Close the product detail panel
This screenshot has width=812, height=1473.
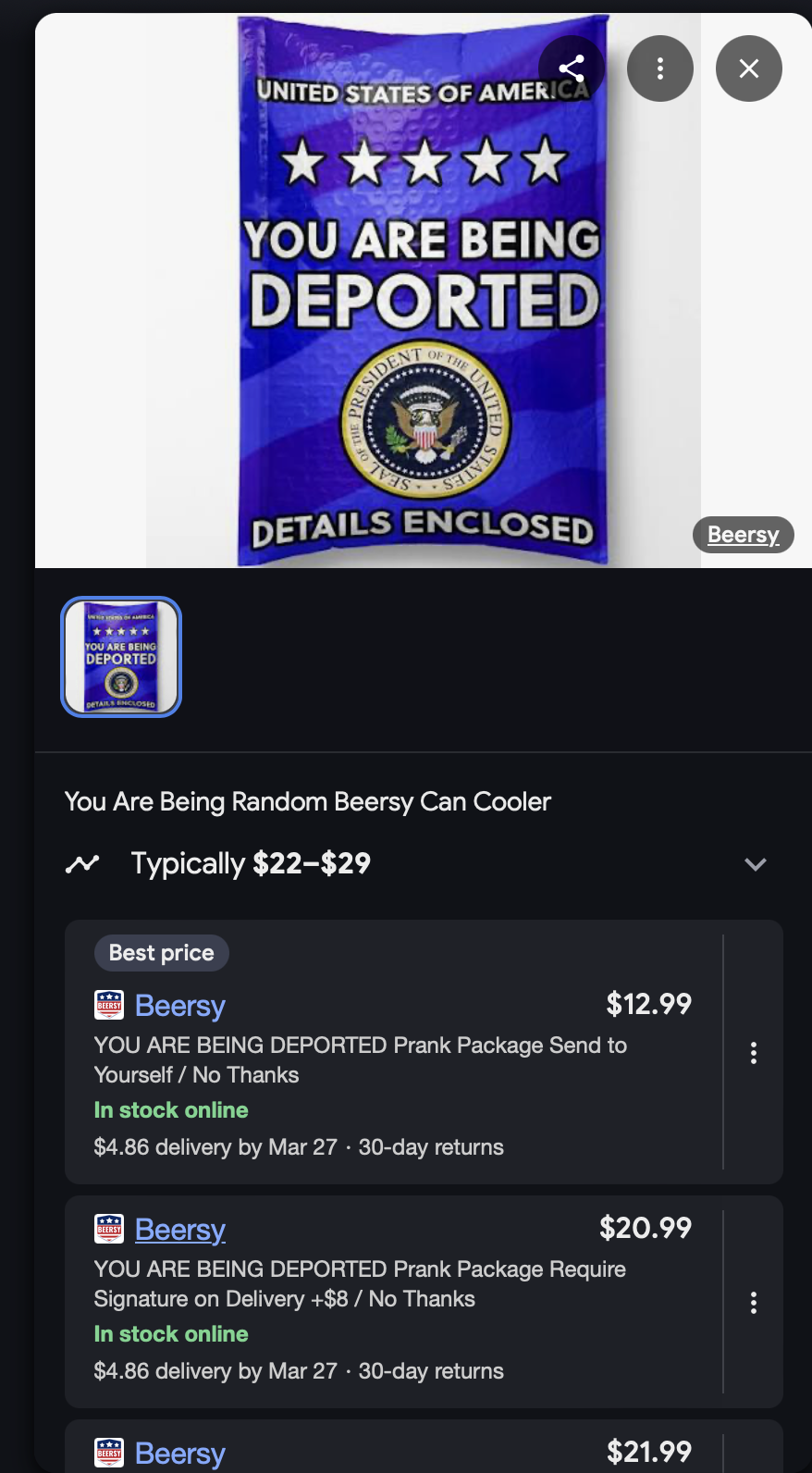tap(749, 68)
